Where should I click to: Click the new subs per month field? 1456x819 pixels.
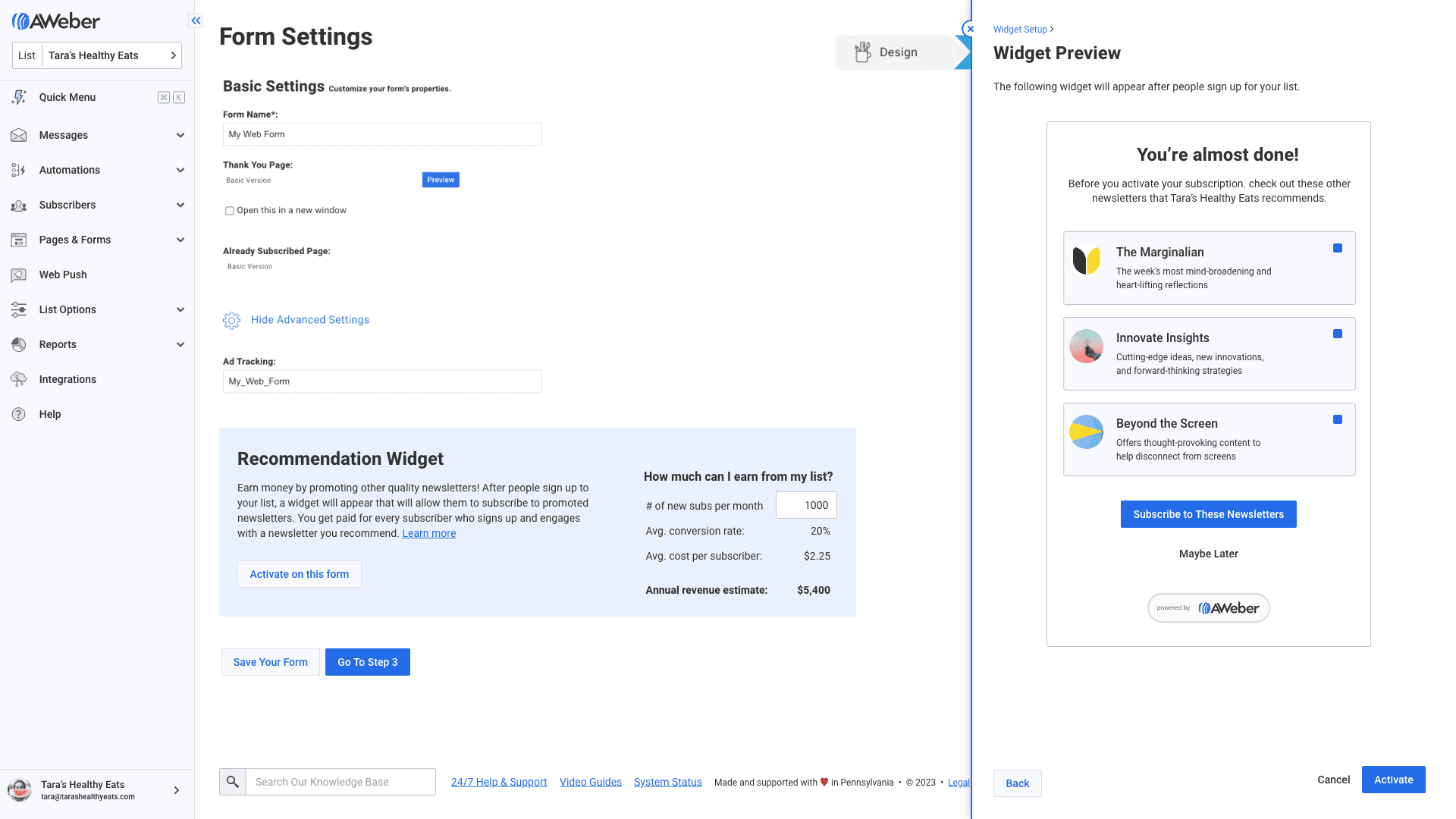(806, 505)
